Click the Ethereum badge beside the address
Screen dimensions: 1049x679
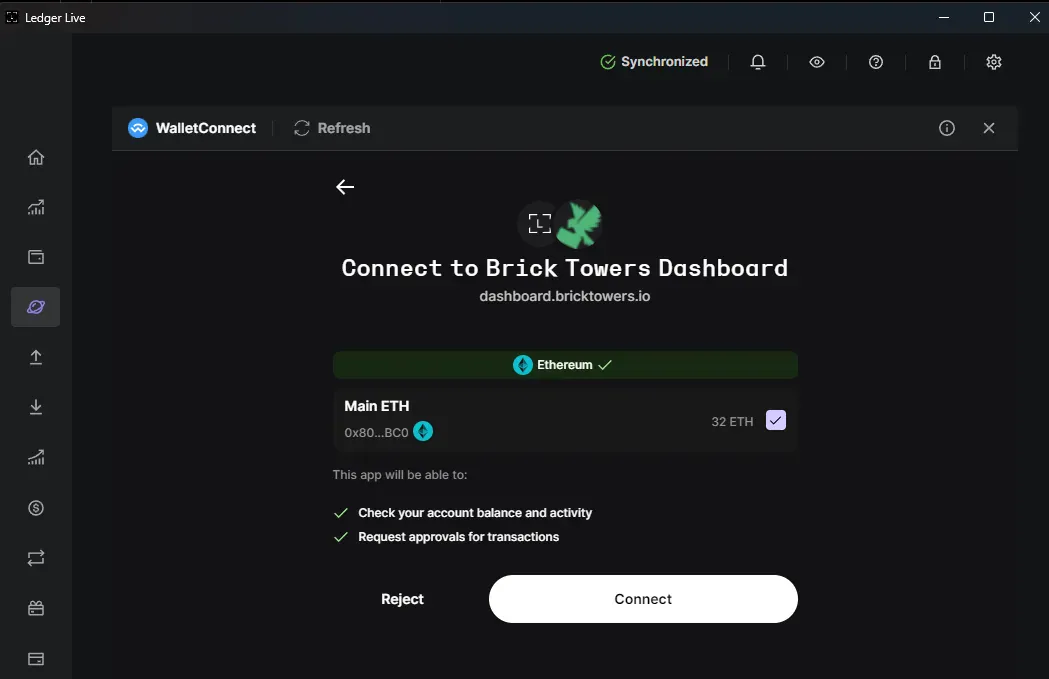423,431
